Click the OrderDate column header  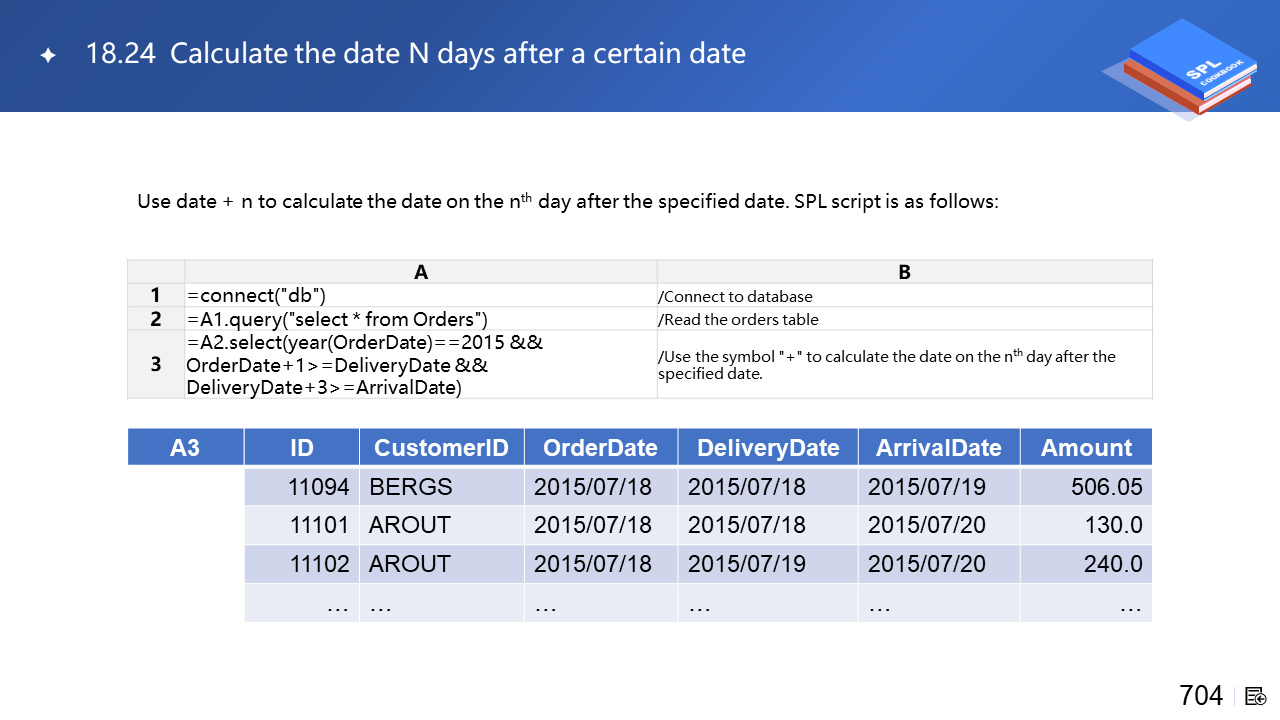point(600,447)
